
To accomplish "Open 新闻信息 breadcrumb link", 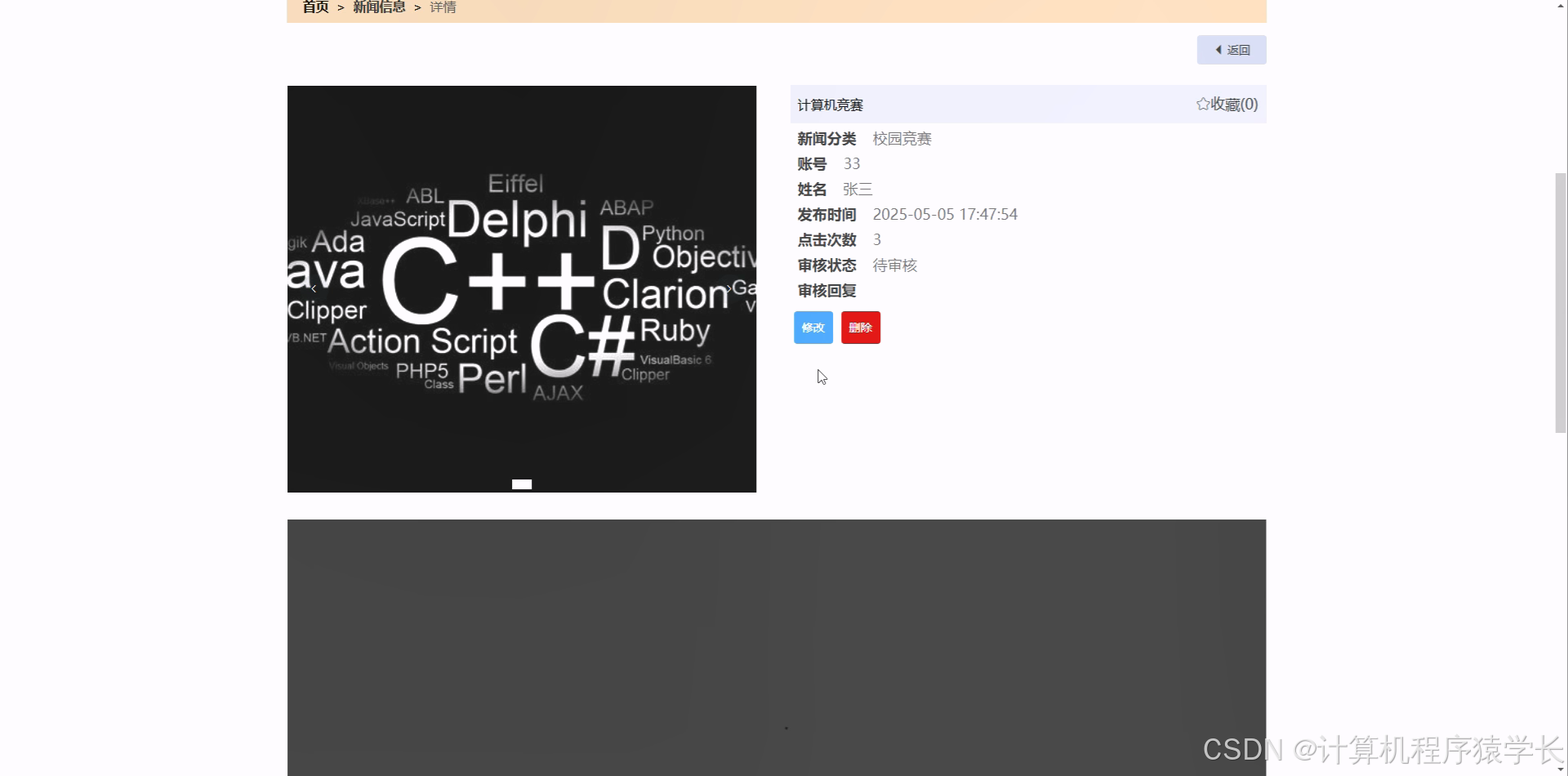I will tap(379, 7).
